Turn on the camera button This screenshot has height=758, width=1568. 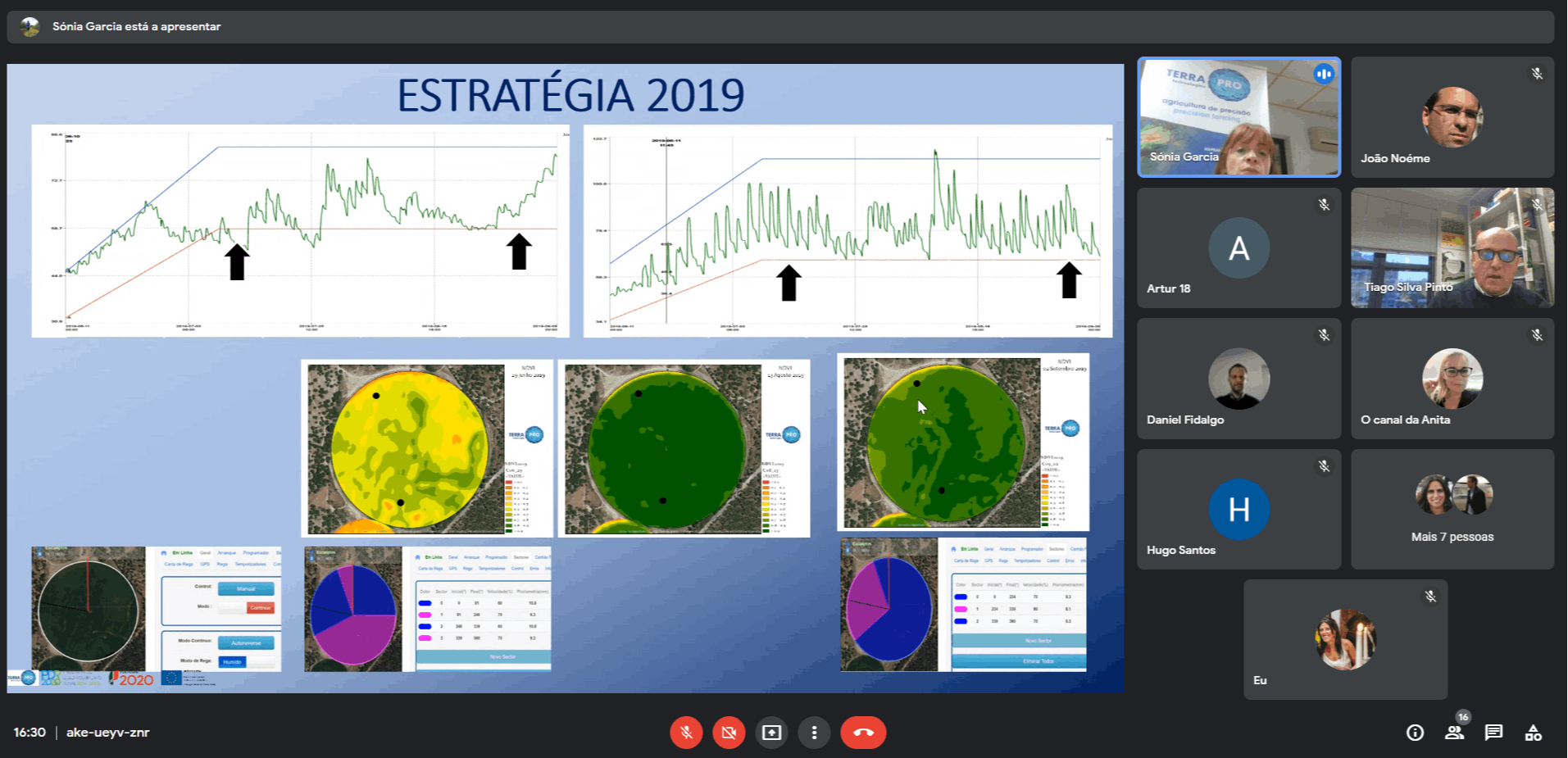[729, 733]
